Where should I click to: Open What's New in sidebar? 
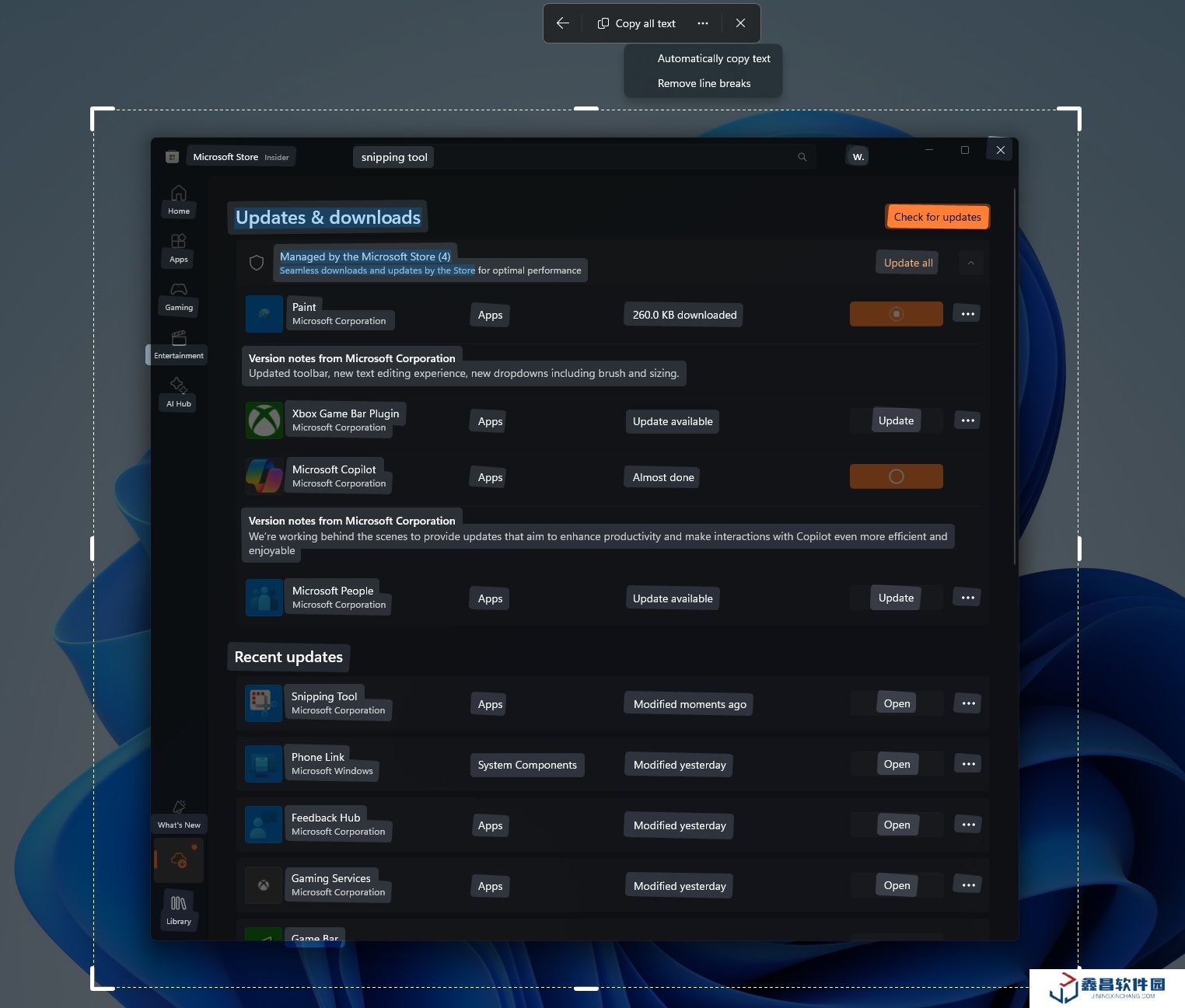[179, 814]
